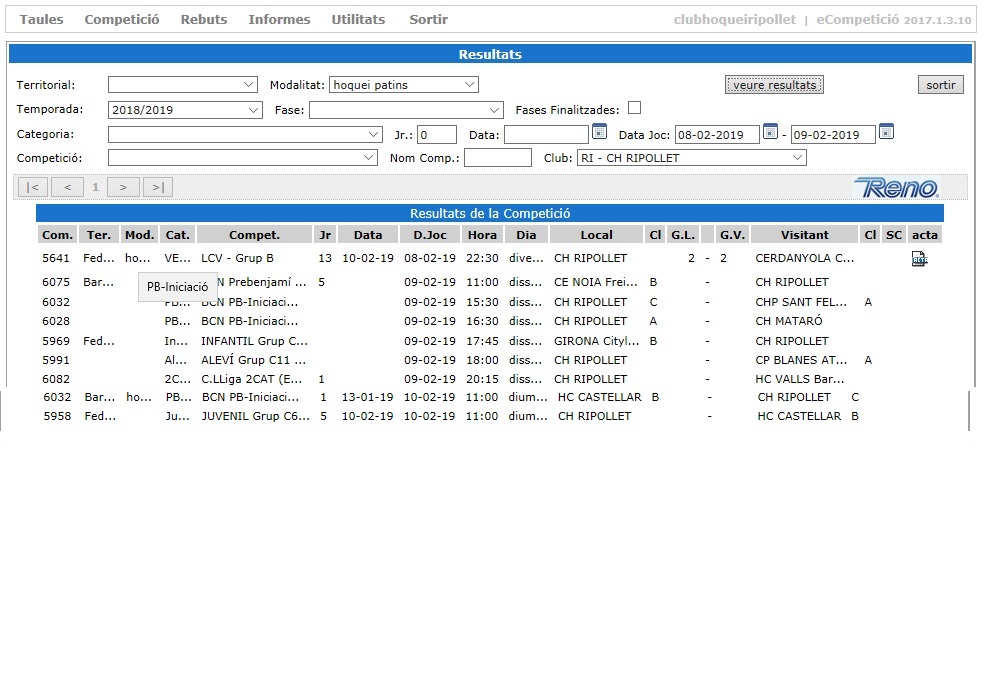The width and height of the screenshot is (1000, 674).
Task: Expand the Competició dropdown
Action: click(242, 158)
